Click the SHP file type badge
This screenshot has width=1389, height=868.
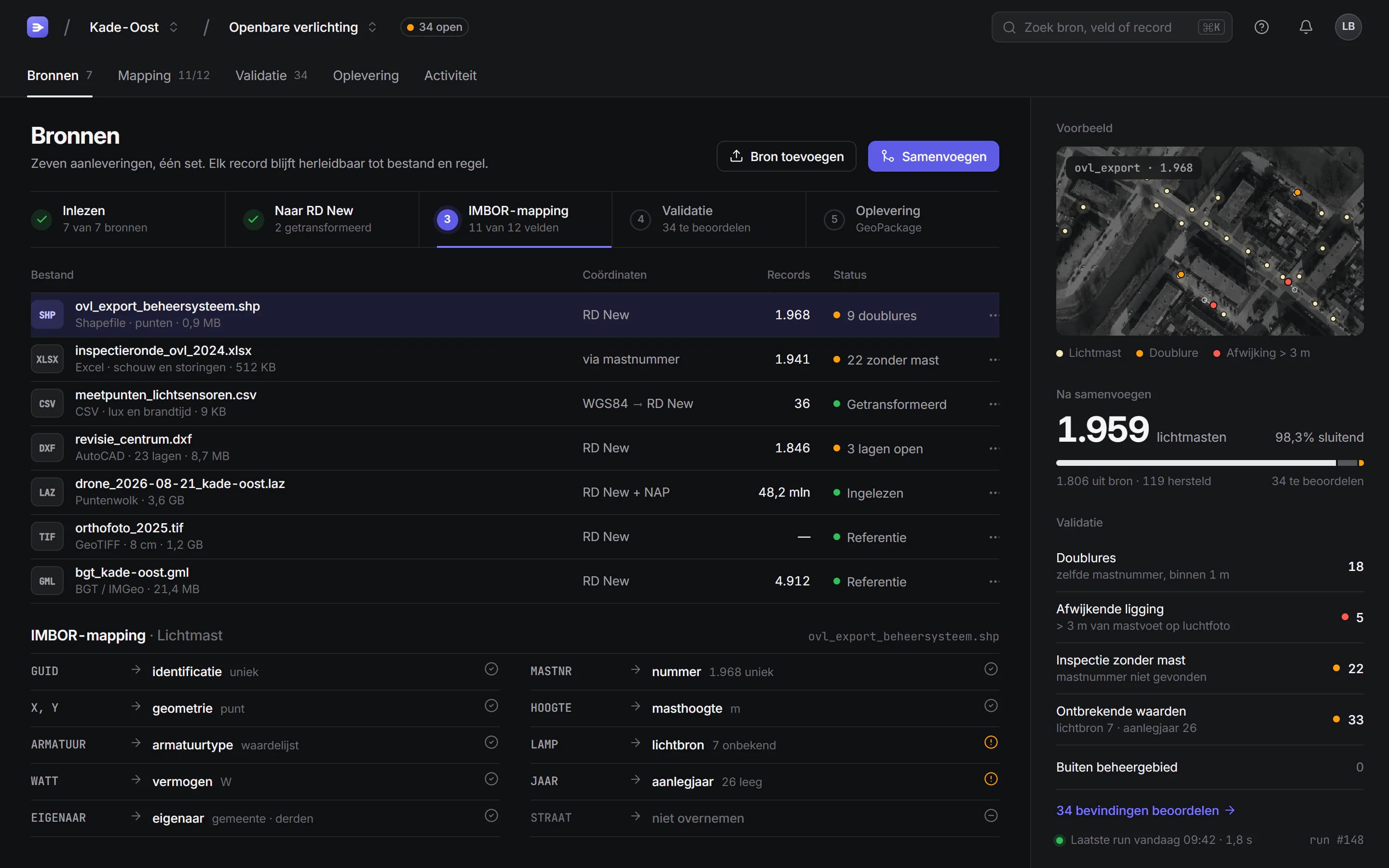(x=47, y=314)
